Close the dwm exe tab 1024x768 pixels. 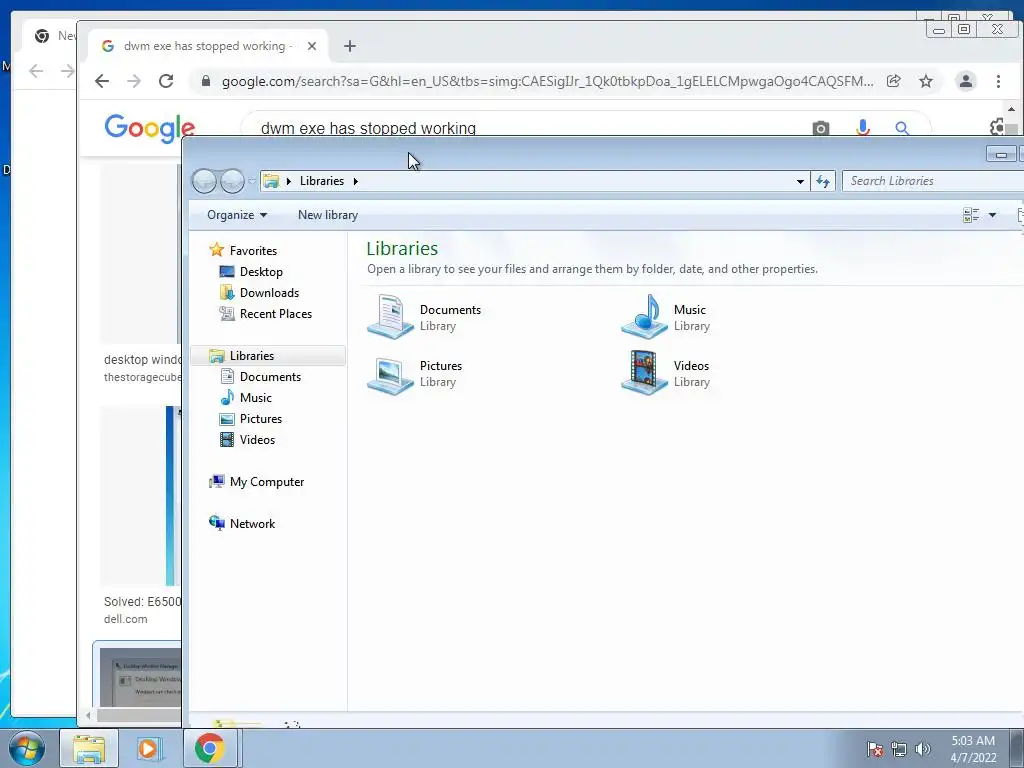click(312, 46)
